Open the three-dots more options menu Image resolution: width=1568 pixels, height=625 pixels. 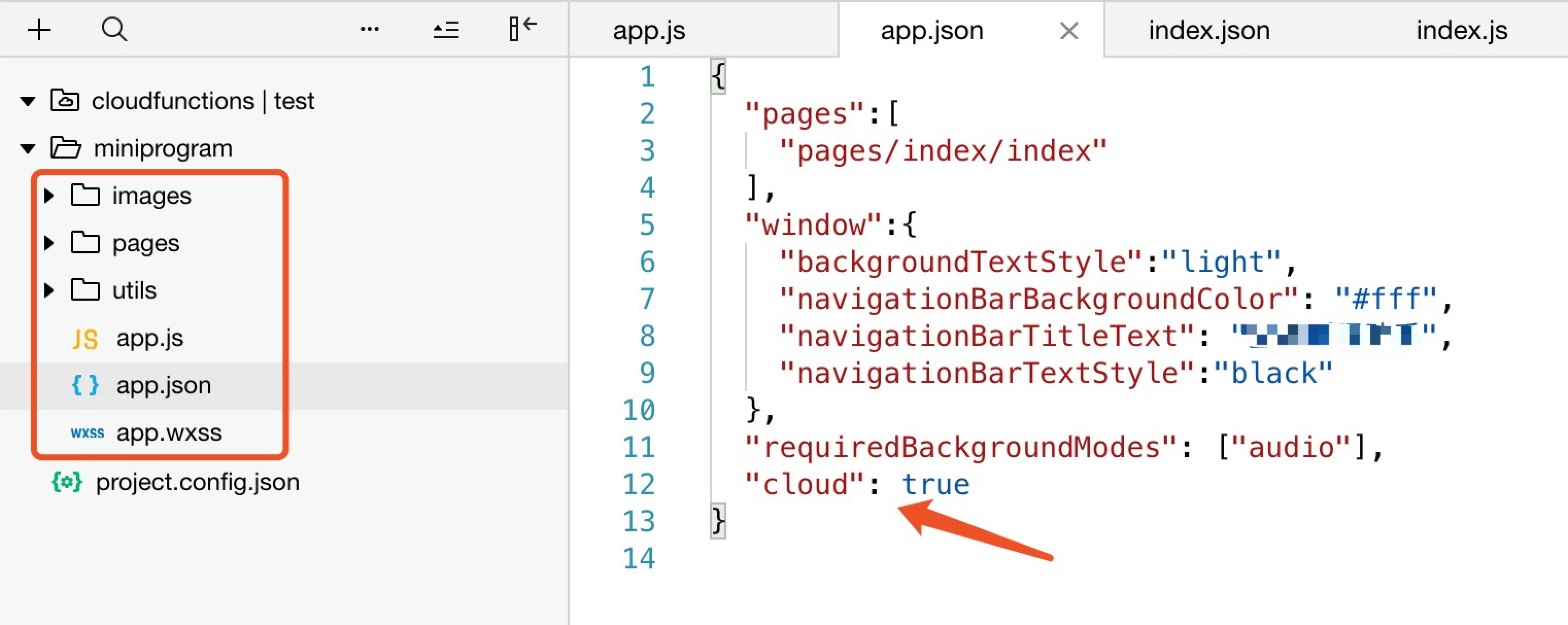(369, 29)
